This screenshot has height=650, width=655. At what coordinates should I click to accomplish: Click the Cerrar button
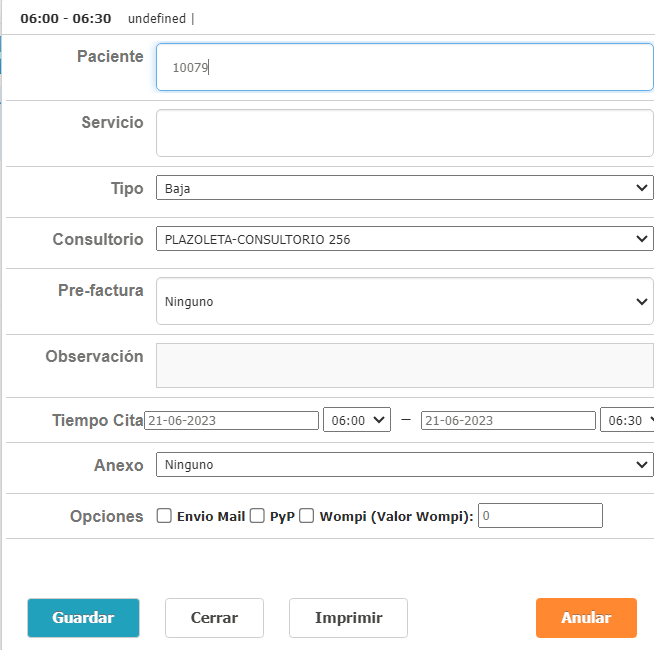pos(214,618)
